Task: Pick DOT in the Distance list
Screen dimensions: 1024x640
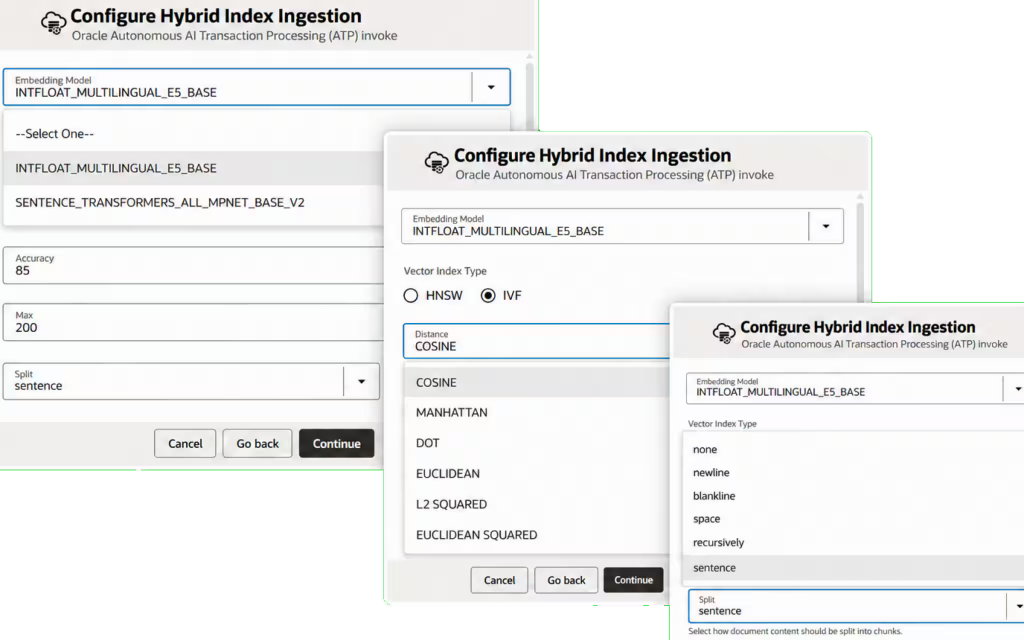Action: pyautogui.click(x=537, y=443)
